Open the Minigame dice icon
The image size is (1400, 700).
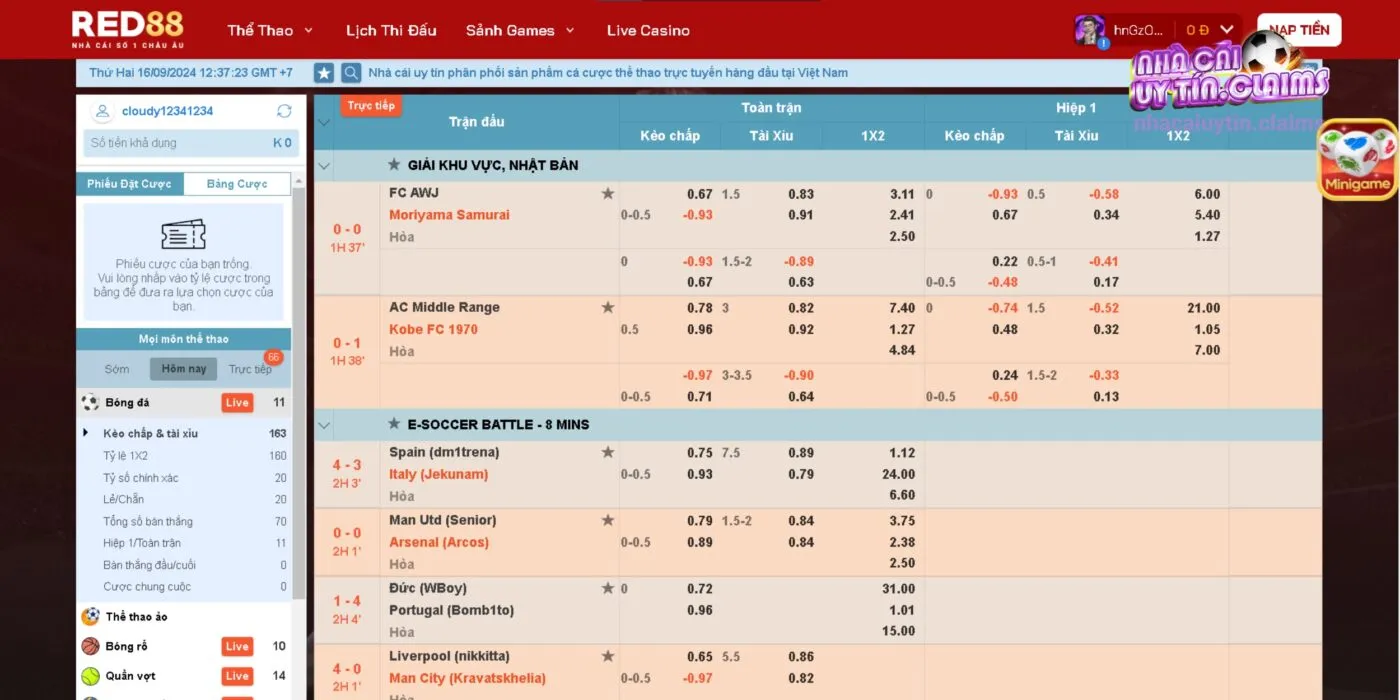1357,160
